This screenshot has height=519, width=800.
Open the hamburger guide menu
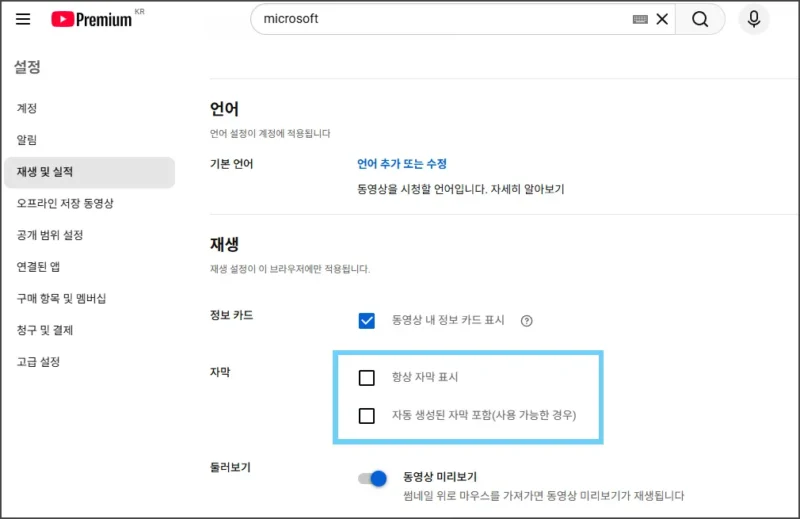(23, 19)
